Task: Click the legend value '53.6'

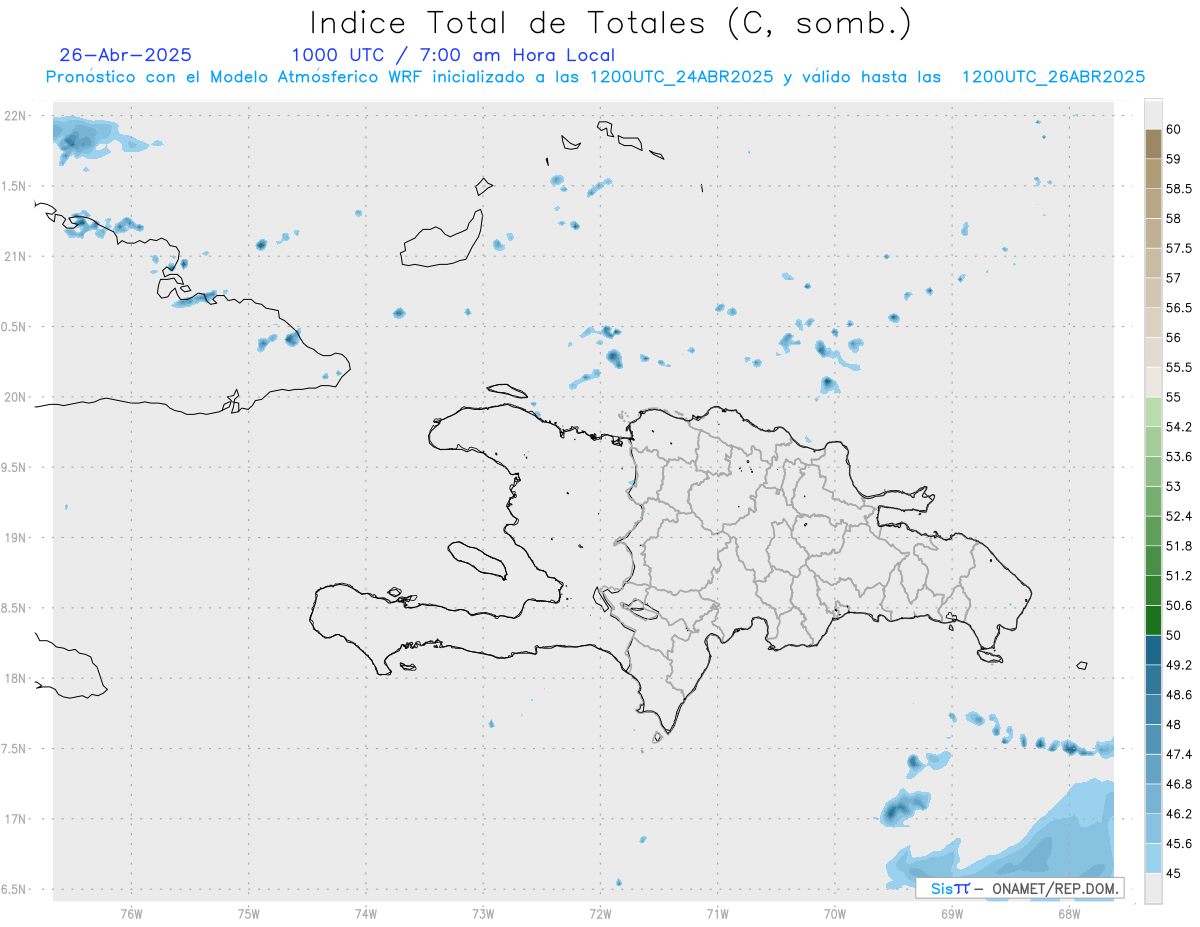Action: click(x=1179, y=457)
